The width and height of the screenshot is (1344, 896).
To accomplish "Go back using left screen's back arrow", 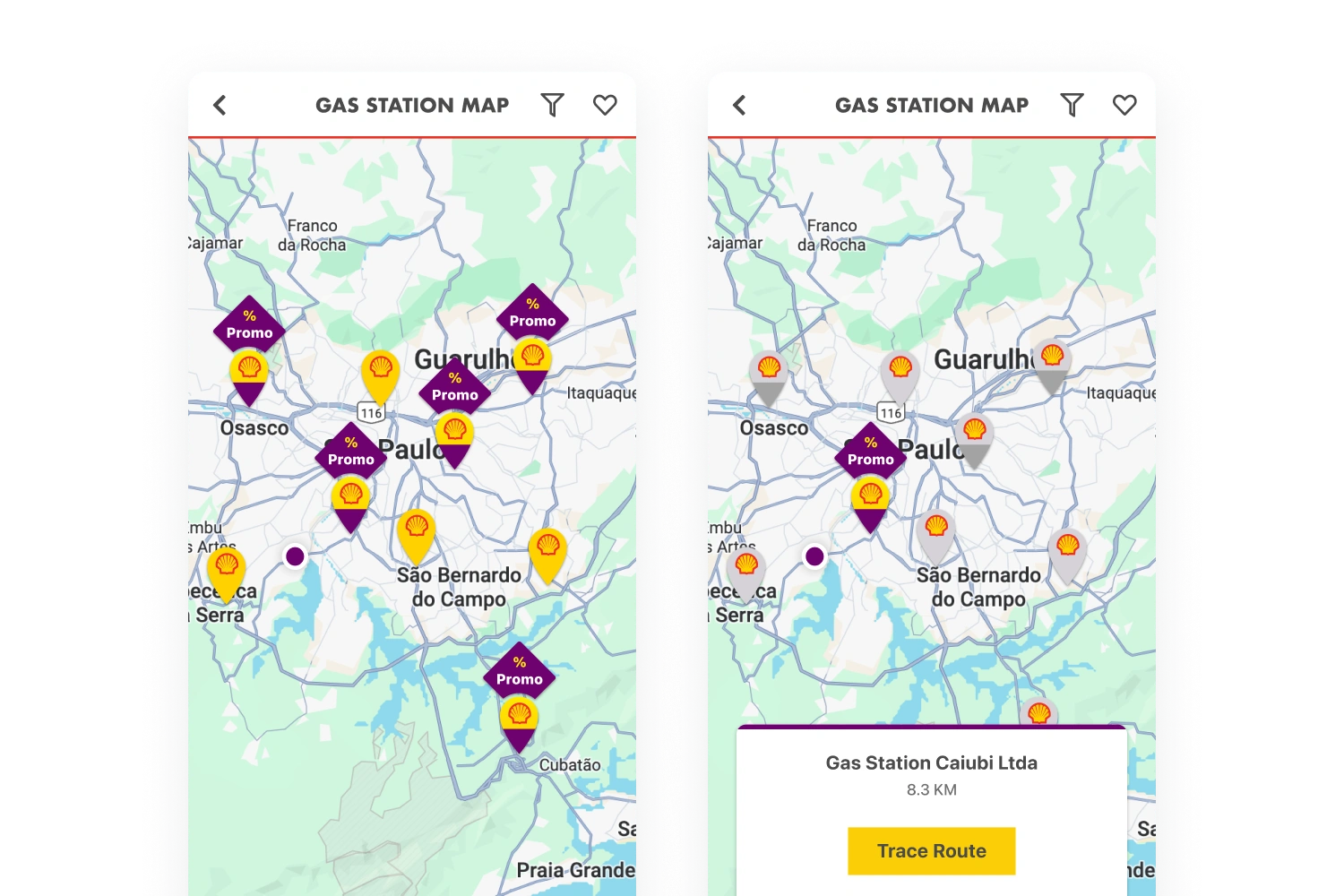I will (220, 105).
